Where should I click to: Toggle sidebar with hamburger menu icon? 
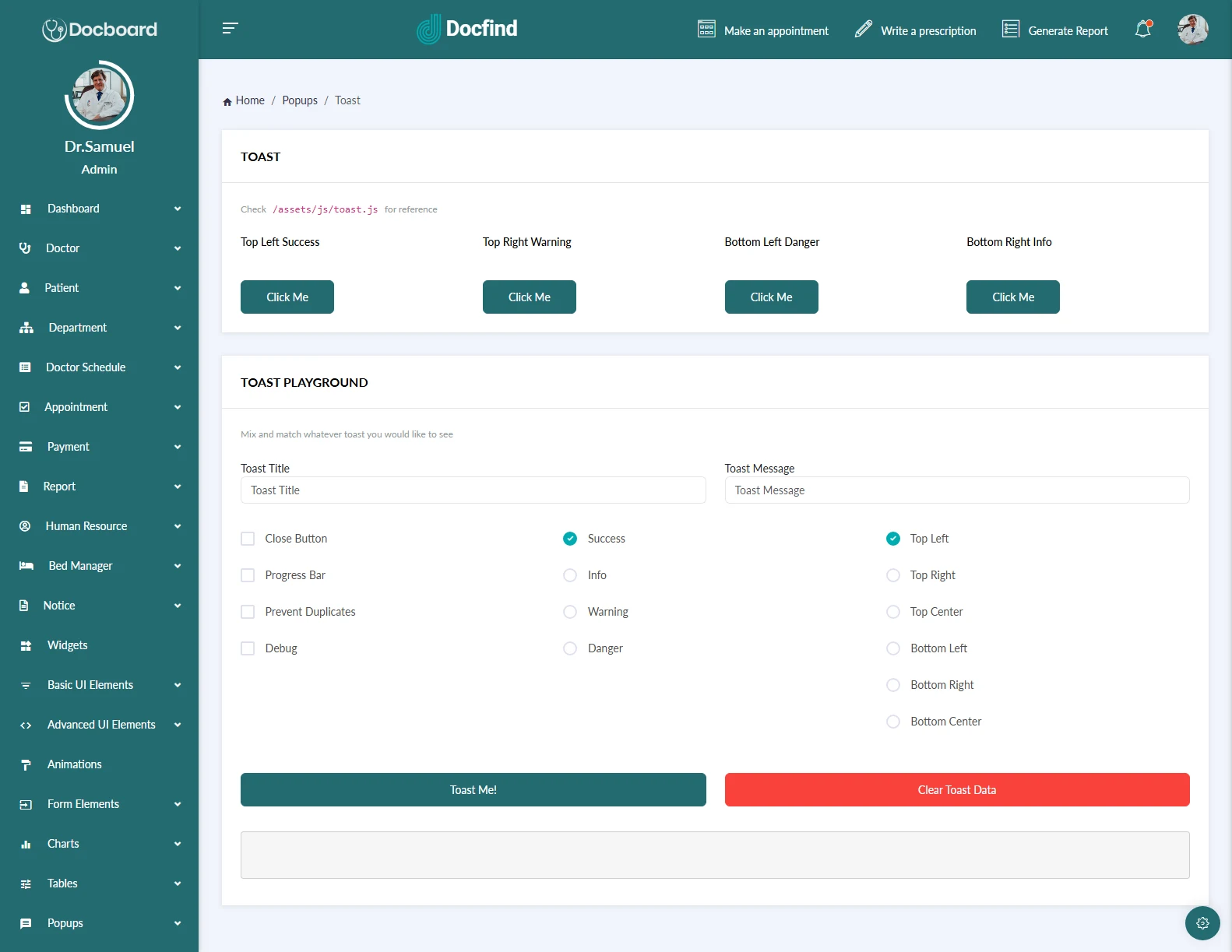(x=230, y=29)
